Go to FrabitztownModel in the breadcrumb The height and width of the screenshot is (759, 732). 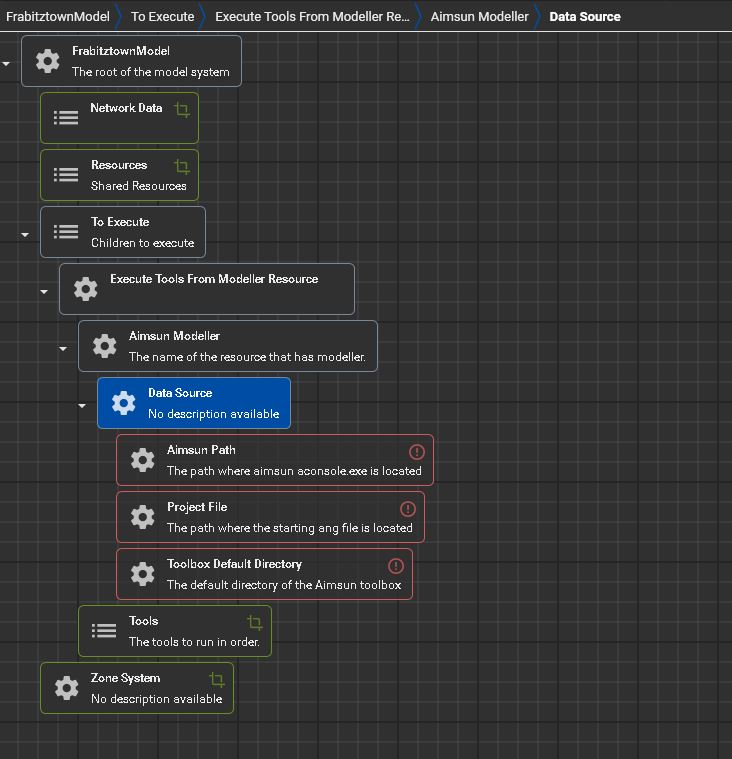58,16
